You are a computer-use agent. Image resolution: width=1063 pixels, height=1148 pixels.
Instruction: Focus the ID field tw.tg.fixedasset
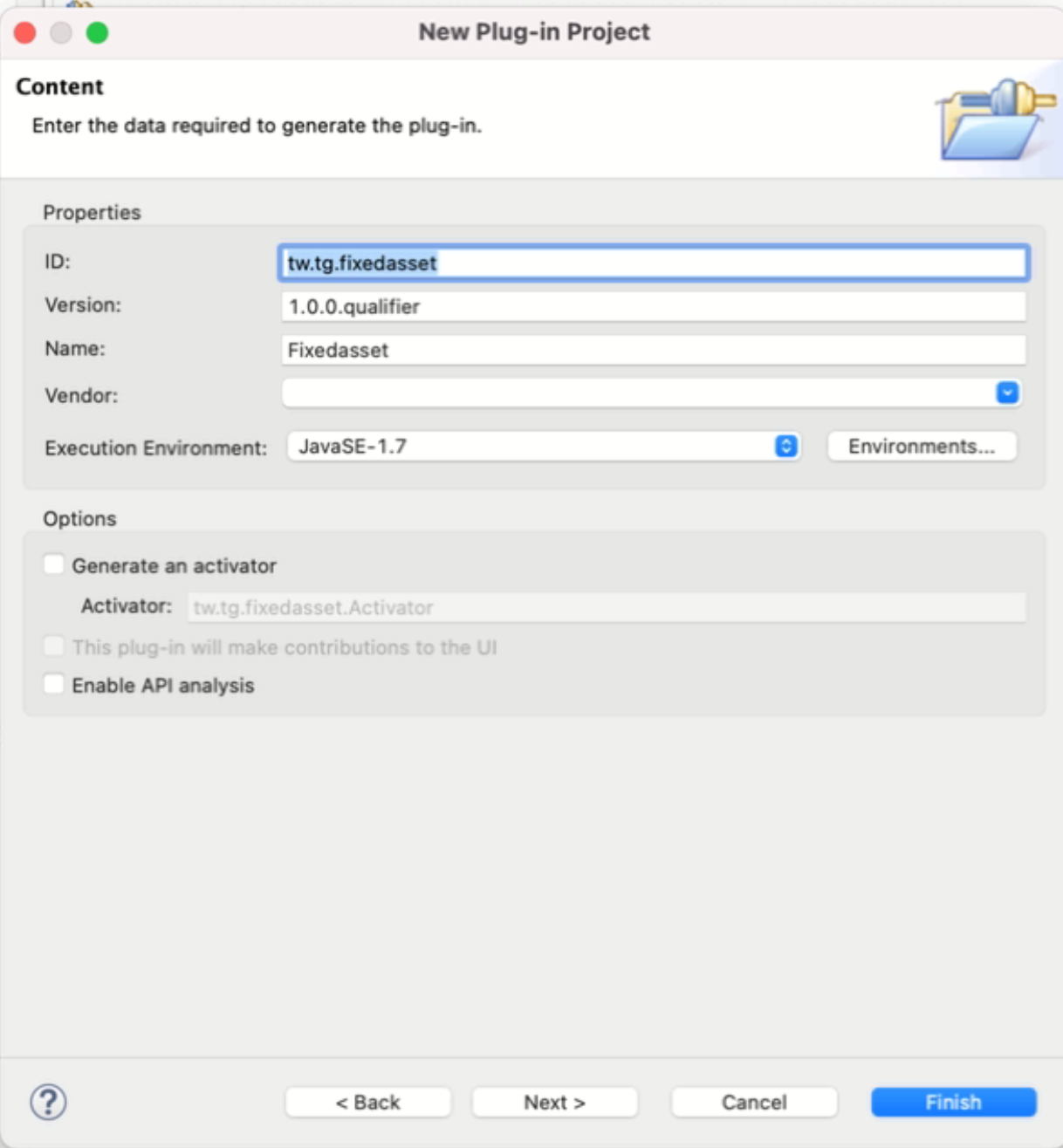(654, 263)
